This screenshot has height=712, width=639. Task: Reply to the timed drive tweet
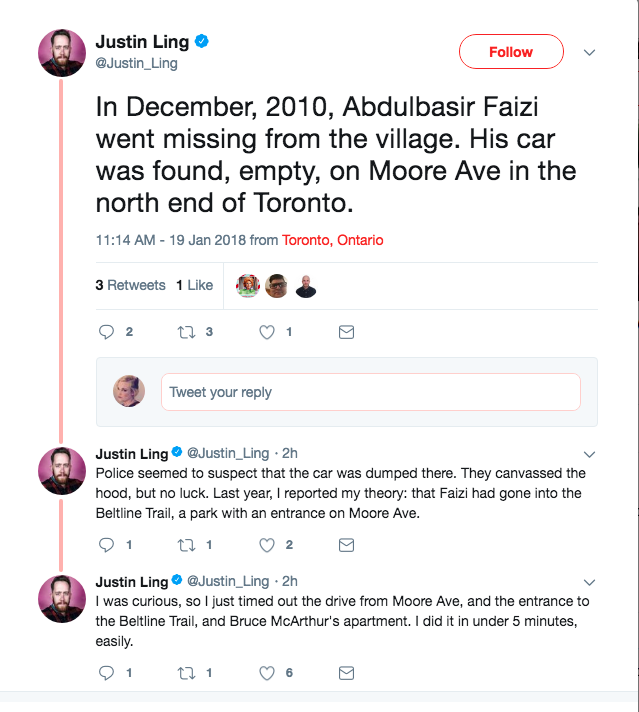pos(108,673)
